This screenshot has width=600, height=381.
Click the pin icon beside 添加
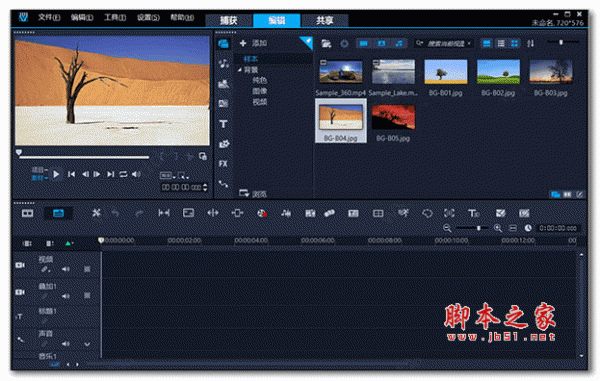(x=307, y=42)
